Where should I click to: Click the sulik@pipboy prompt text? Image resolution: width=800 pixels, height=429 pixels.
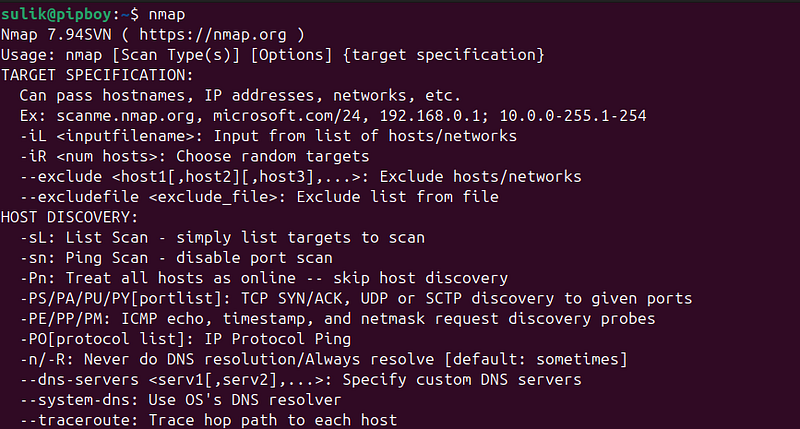click(x=56, y=14)
